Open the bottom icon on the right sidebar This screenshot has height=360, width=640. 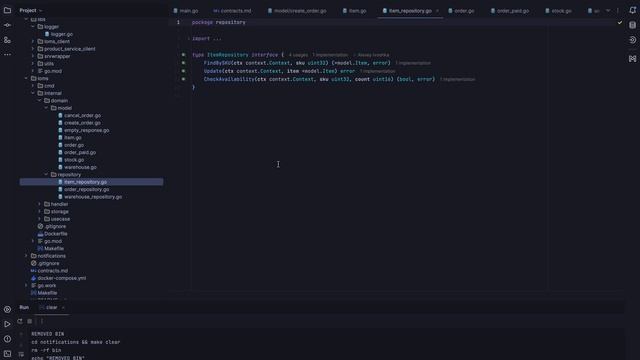(632, 59)
